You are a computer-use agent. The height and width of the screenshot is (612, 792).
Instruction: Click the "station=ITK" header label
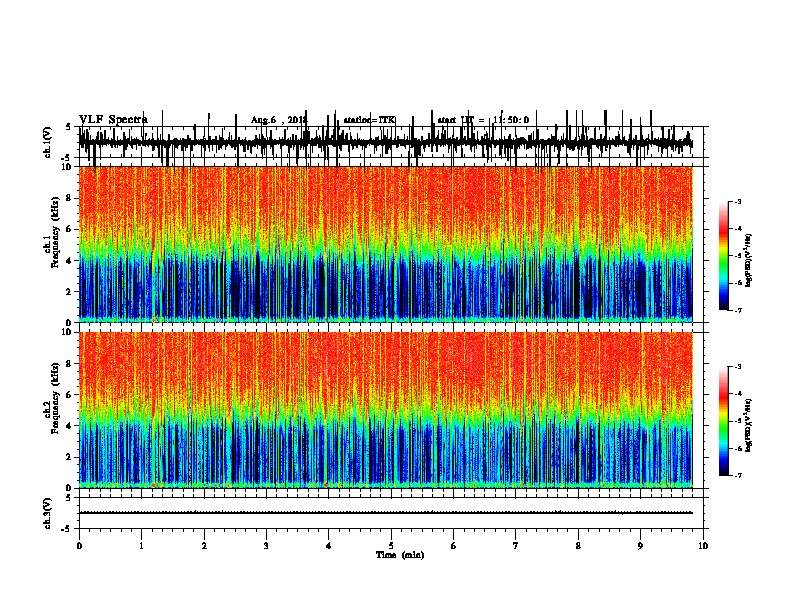(x=369, y=120)
